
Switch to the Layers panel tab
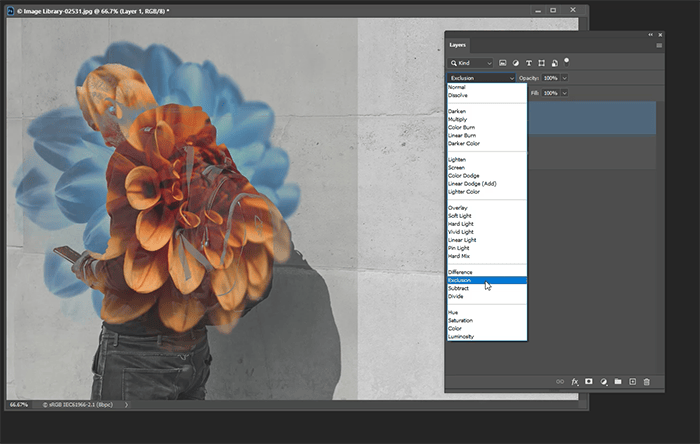[458, 45]
